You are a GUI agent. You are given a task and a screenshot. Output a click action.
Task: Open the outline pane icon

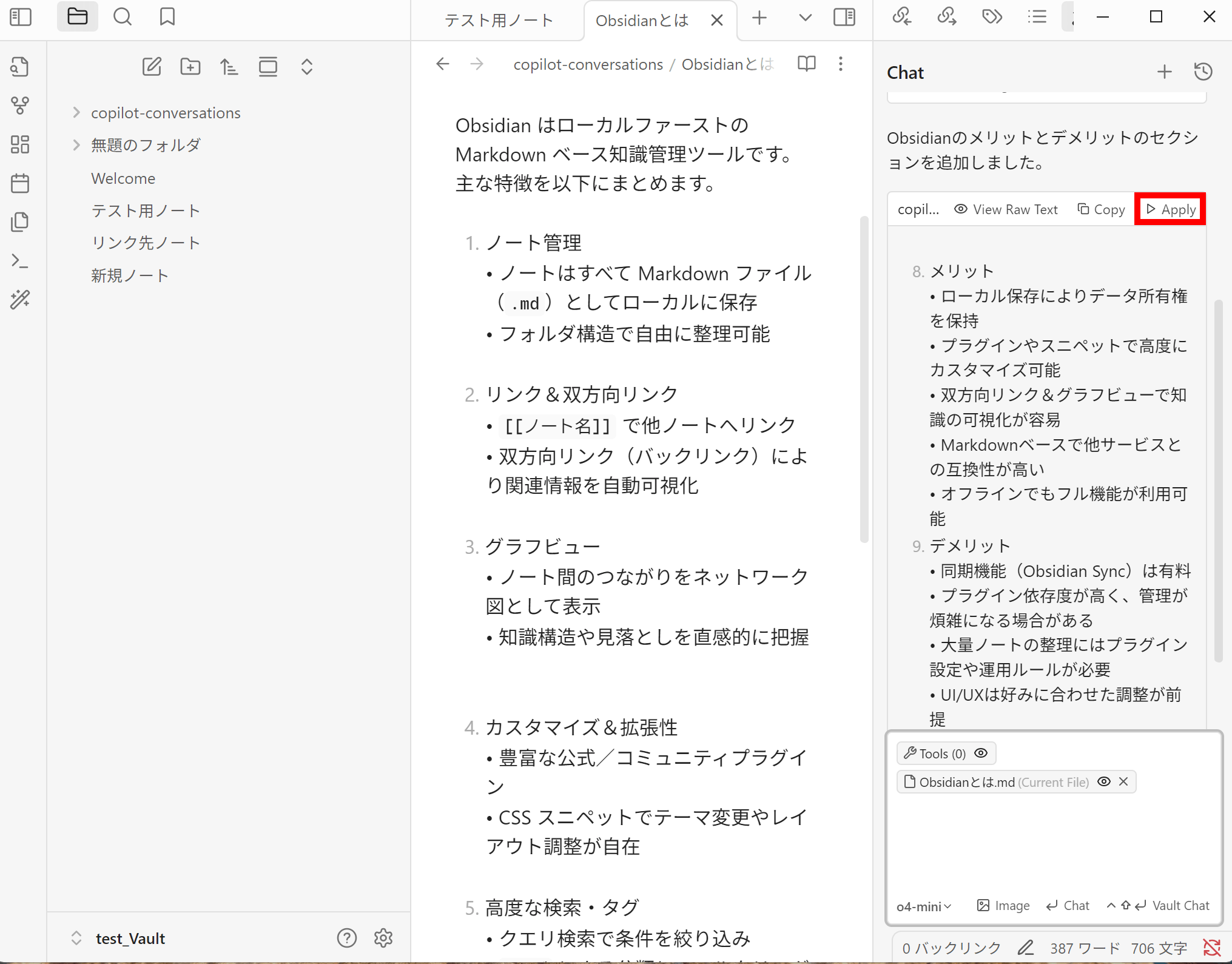(x=1037, y=17)
